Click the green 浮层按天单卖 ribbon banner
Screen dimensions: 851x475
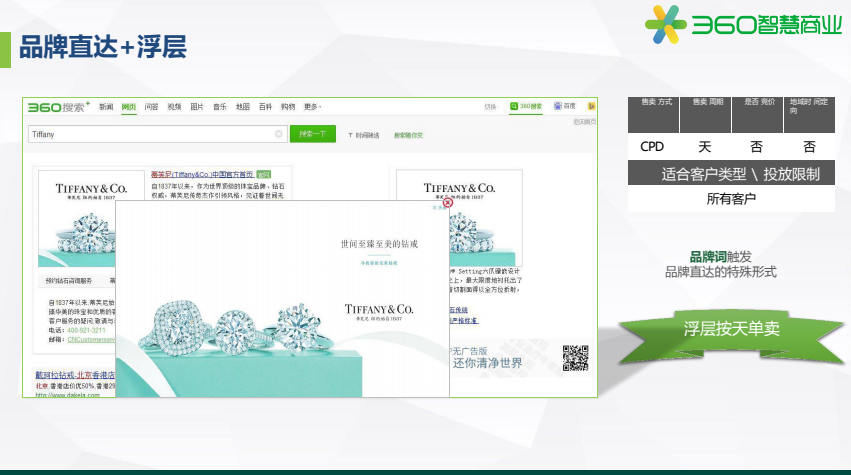[731, 329]
